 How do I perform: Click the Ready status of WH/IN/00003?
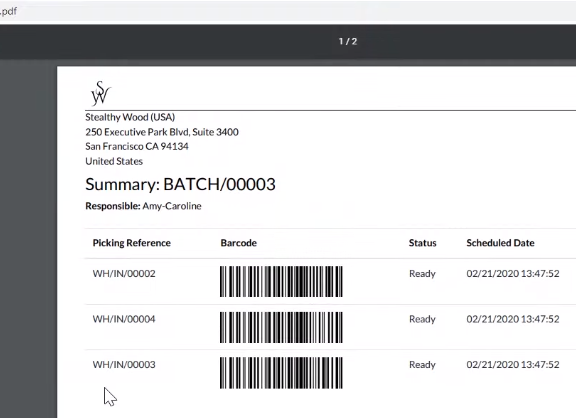pos(422,365)
